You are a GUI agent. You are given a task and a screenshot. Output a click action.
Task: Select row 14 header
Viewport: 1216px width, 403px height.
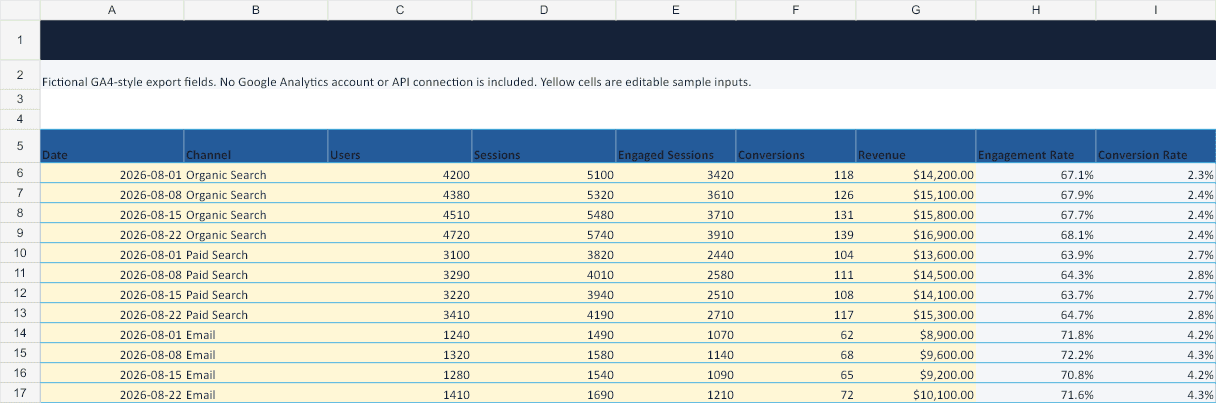(x=20, y=334)
